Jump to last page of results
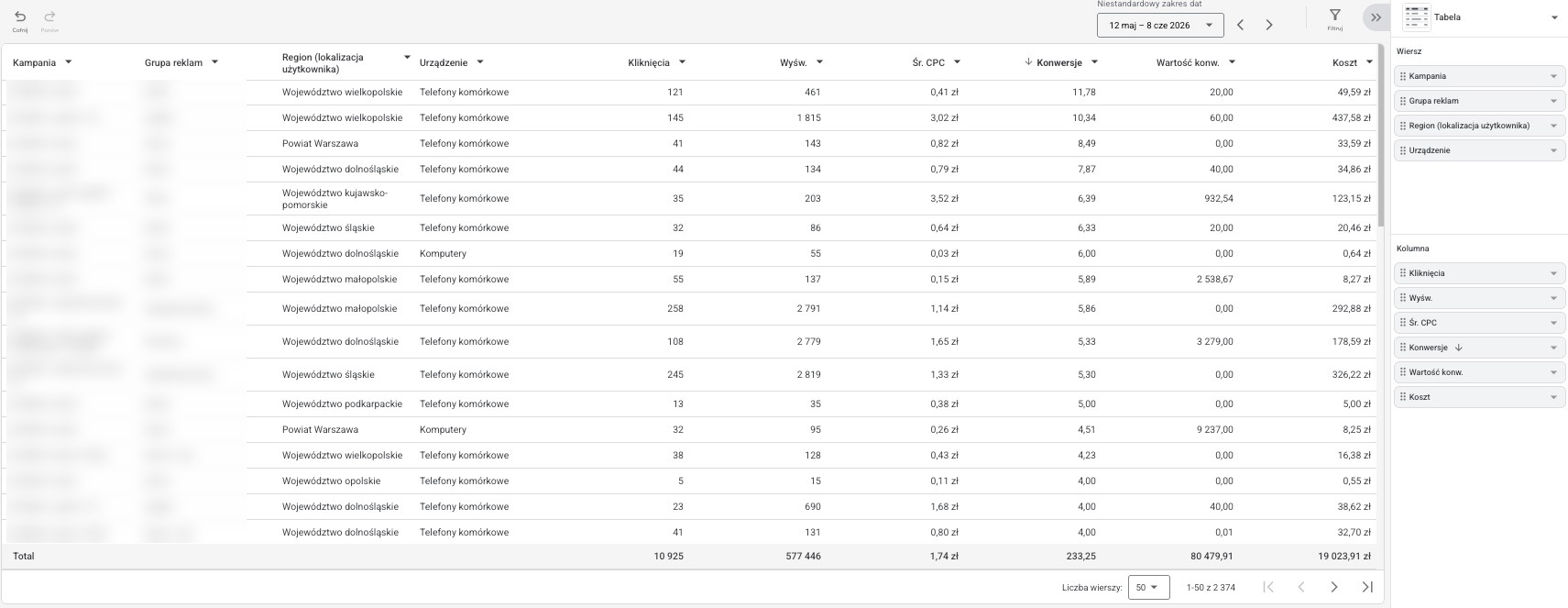Image resolution: width=1568 pixels, height=608 pixels. 1367,587
